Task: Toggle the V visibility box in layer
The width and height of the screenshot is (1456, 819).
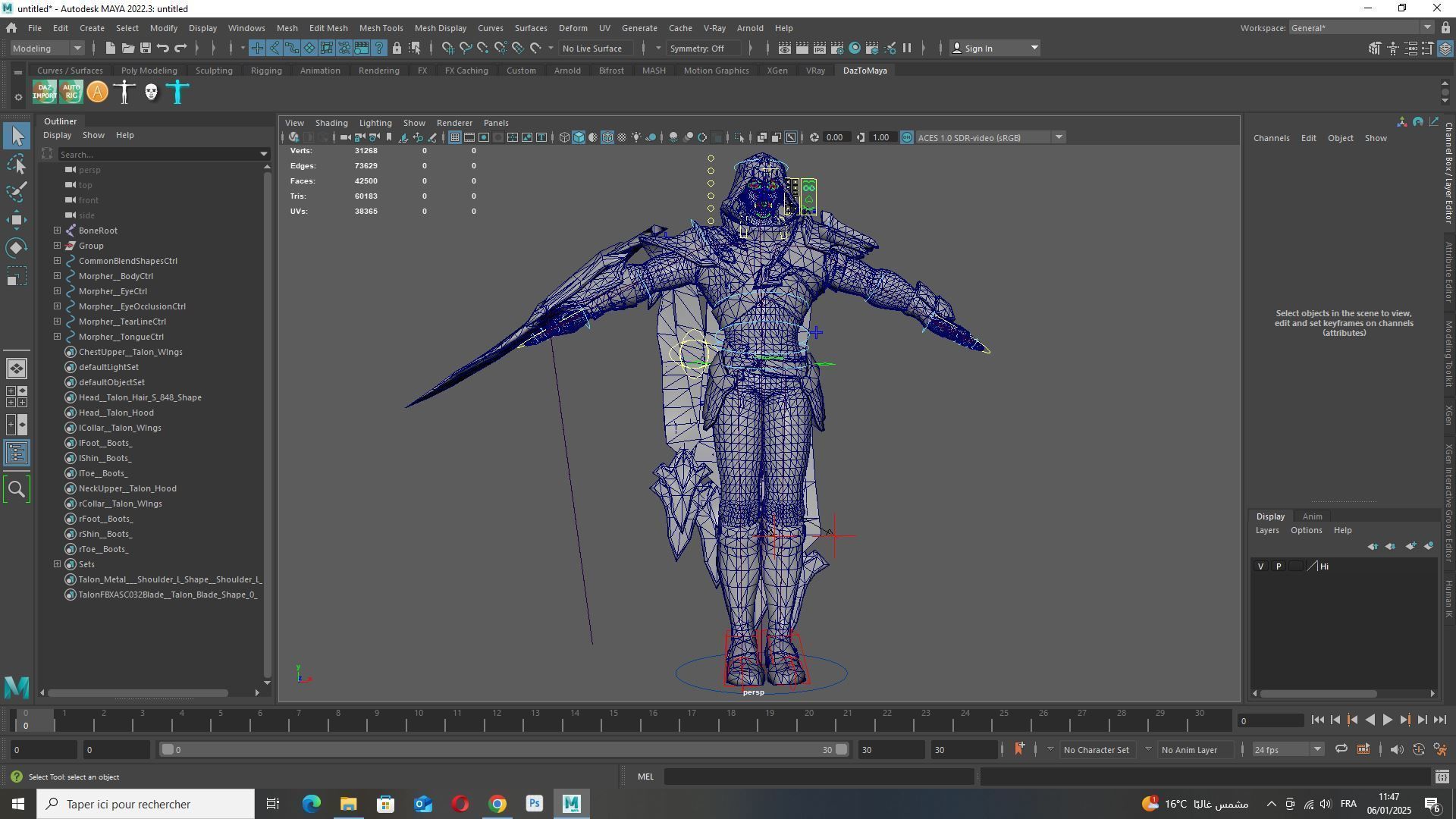Action: 1260,566
